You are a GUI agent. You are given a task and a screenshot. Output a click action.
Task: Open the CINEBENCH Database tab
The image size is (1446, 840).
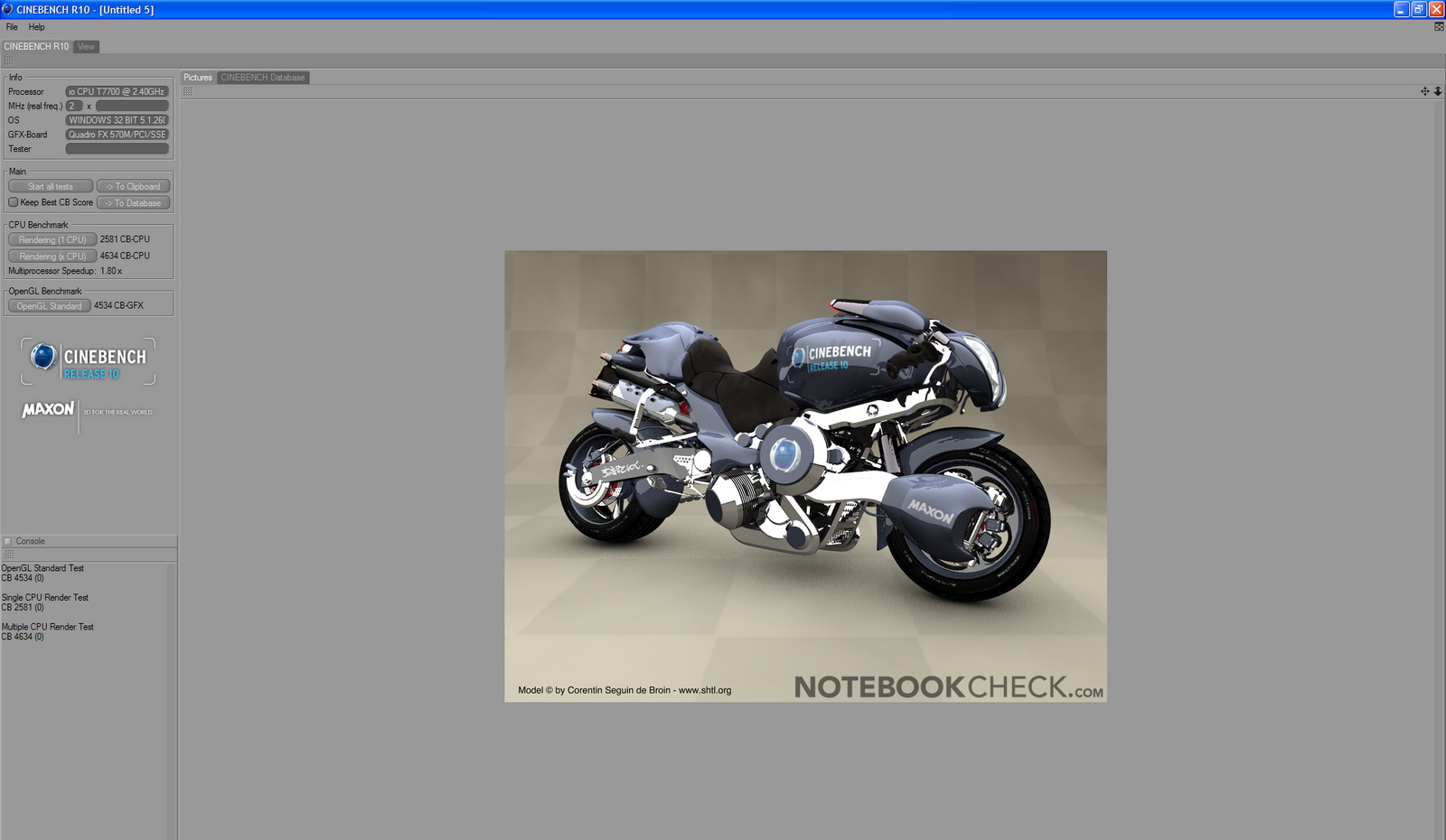tap(263, 78)
